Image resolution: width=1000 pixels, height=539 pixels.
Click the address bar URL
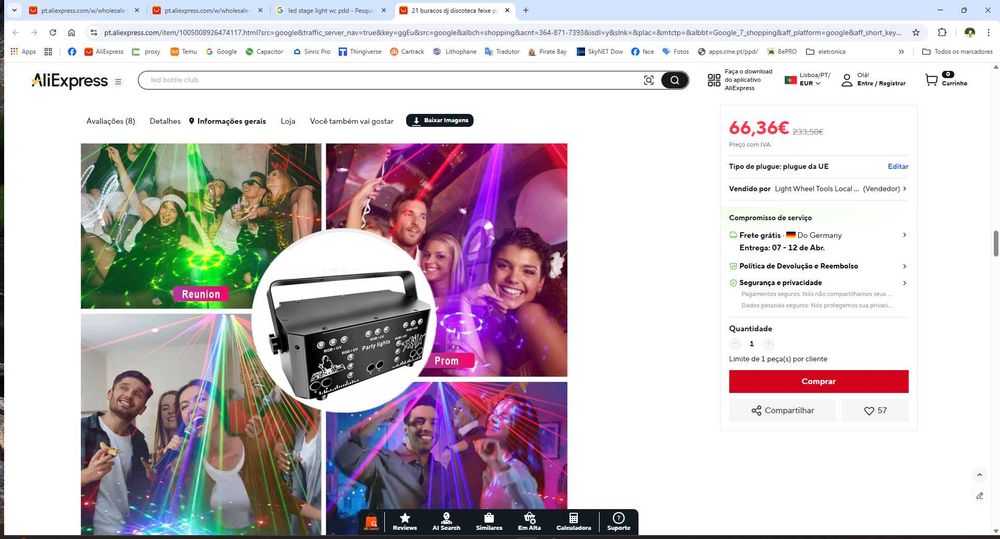click(502, 33)
